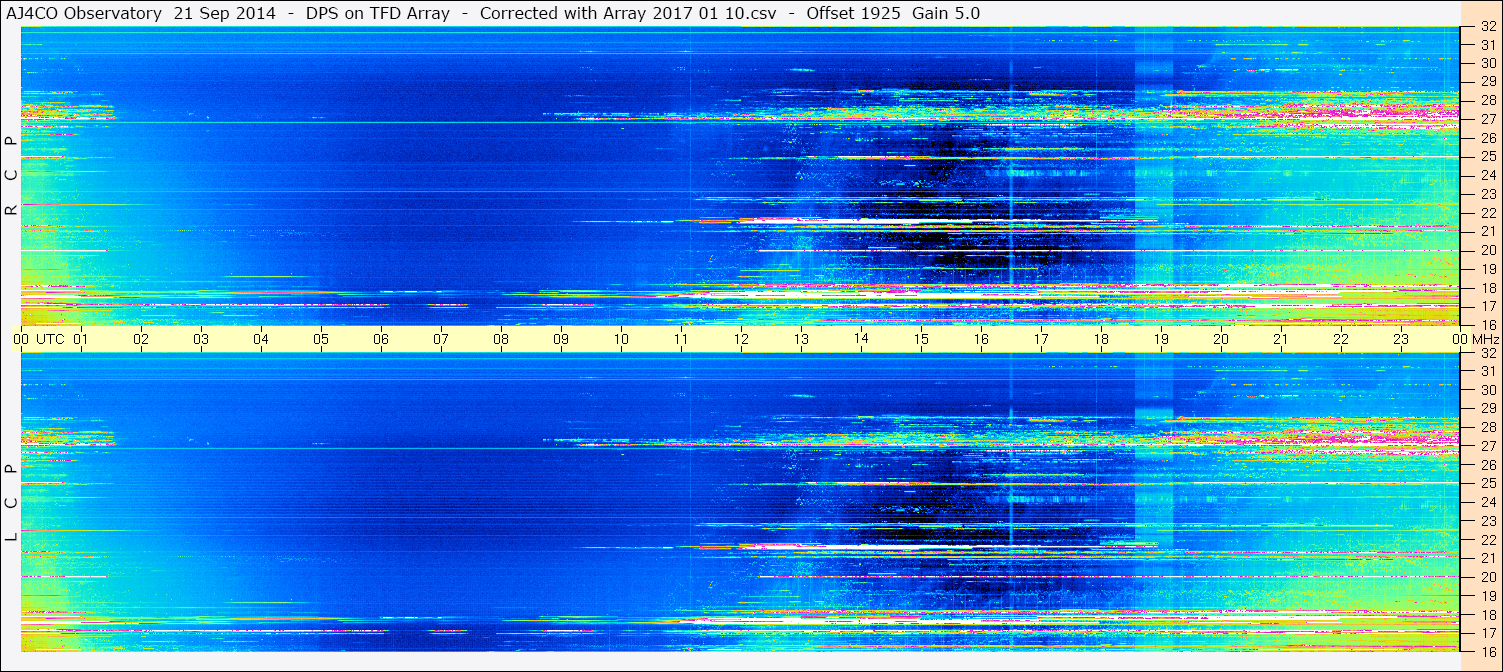
Task: Click hour 05 on the UTC time axis
Action: (x=321, y=339)
